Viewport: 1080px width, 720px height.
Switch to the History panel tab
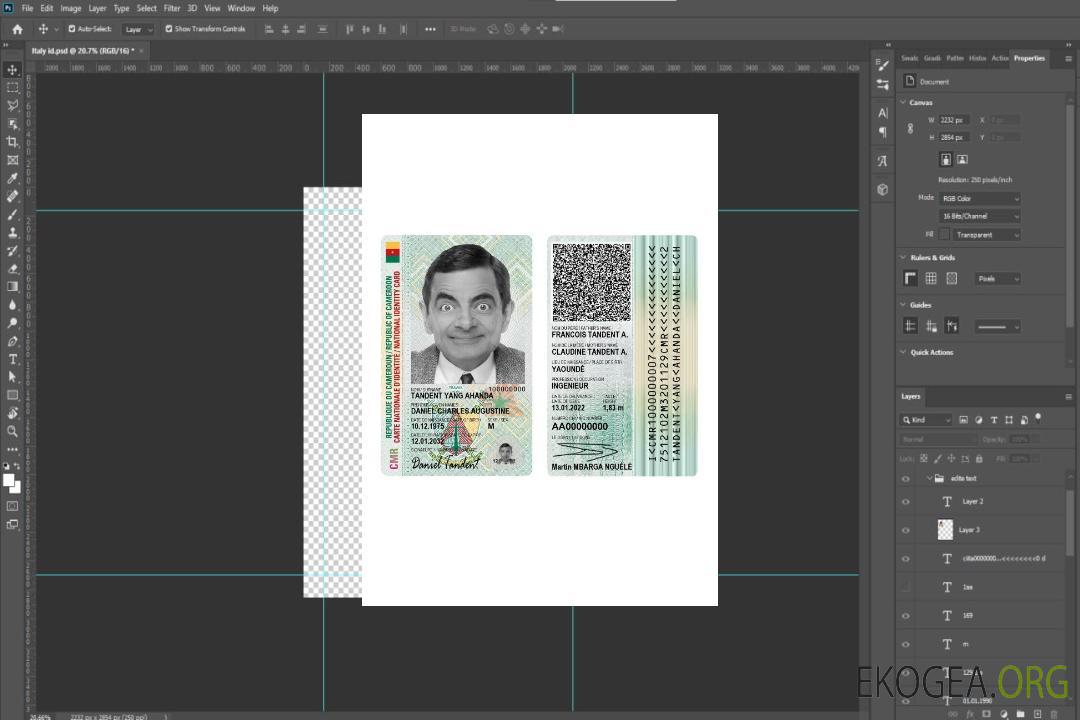pos(978,58)
